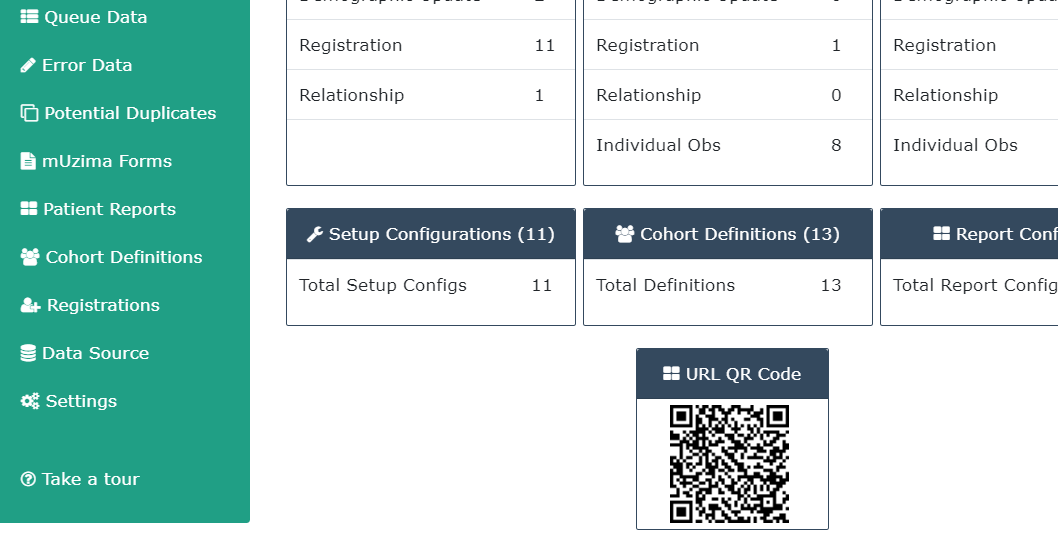The height and width of the screenshot is (543, 1058).
Task: Go to Settings in the sidebar
Action: (x=69, y=401)
